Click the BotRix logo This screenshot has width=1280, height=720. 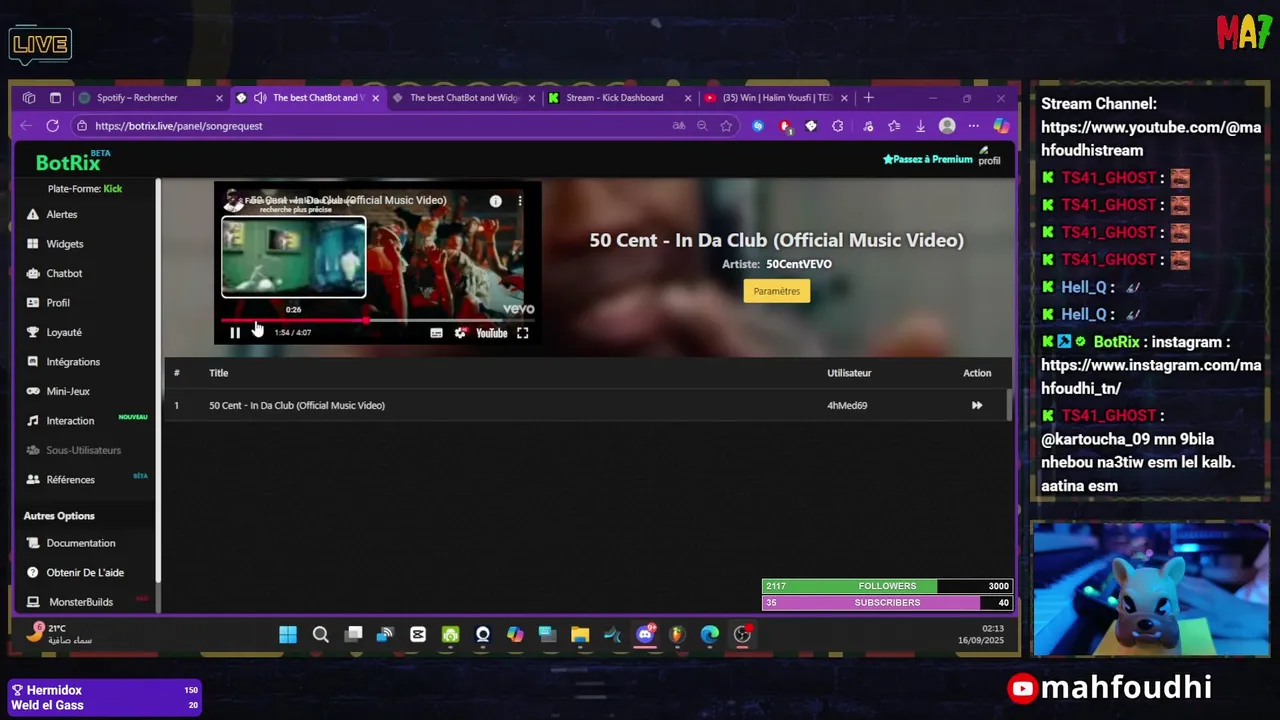point(72,162)
